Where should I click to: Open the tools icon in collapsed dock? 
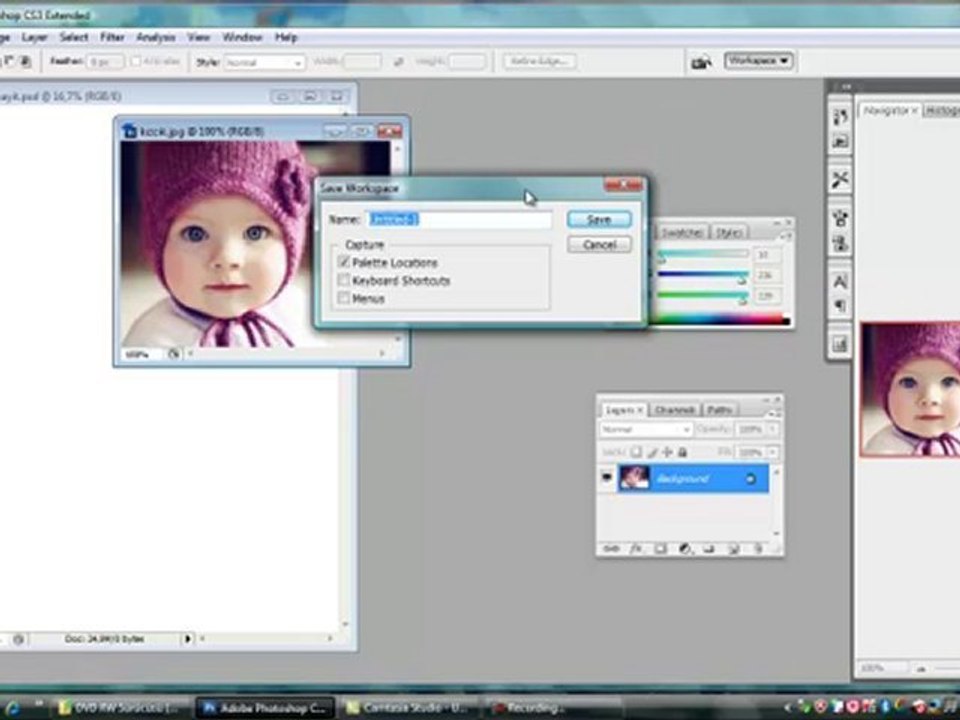pyautogui.click(x=840, y=179)
